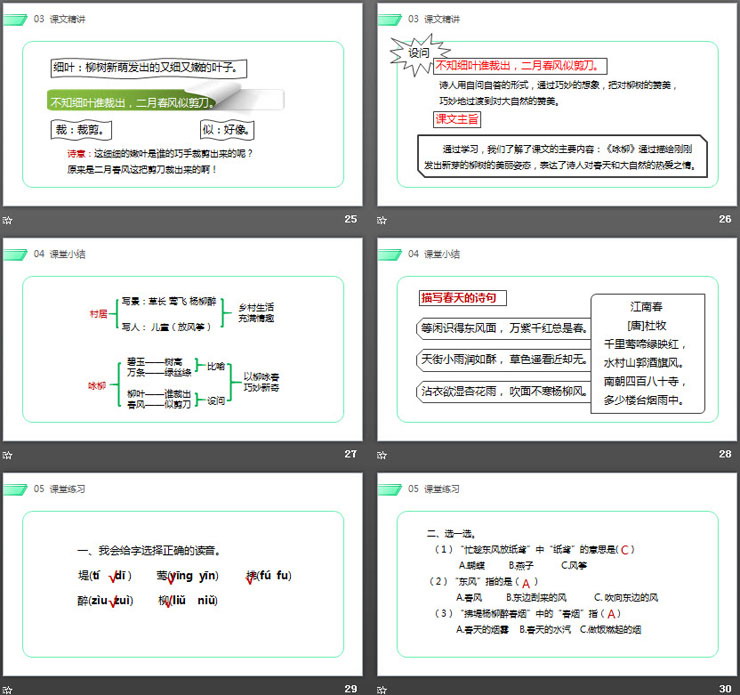Image resolution: width=740 pixels, height=695 pixels.
Task: Click the animation star icon under slide 27
Action: (x=8, y=455)
